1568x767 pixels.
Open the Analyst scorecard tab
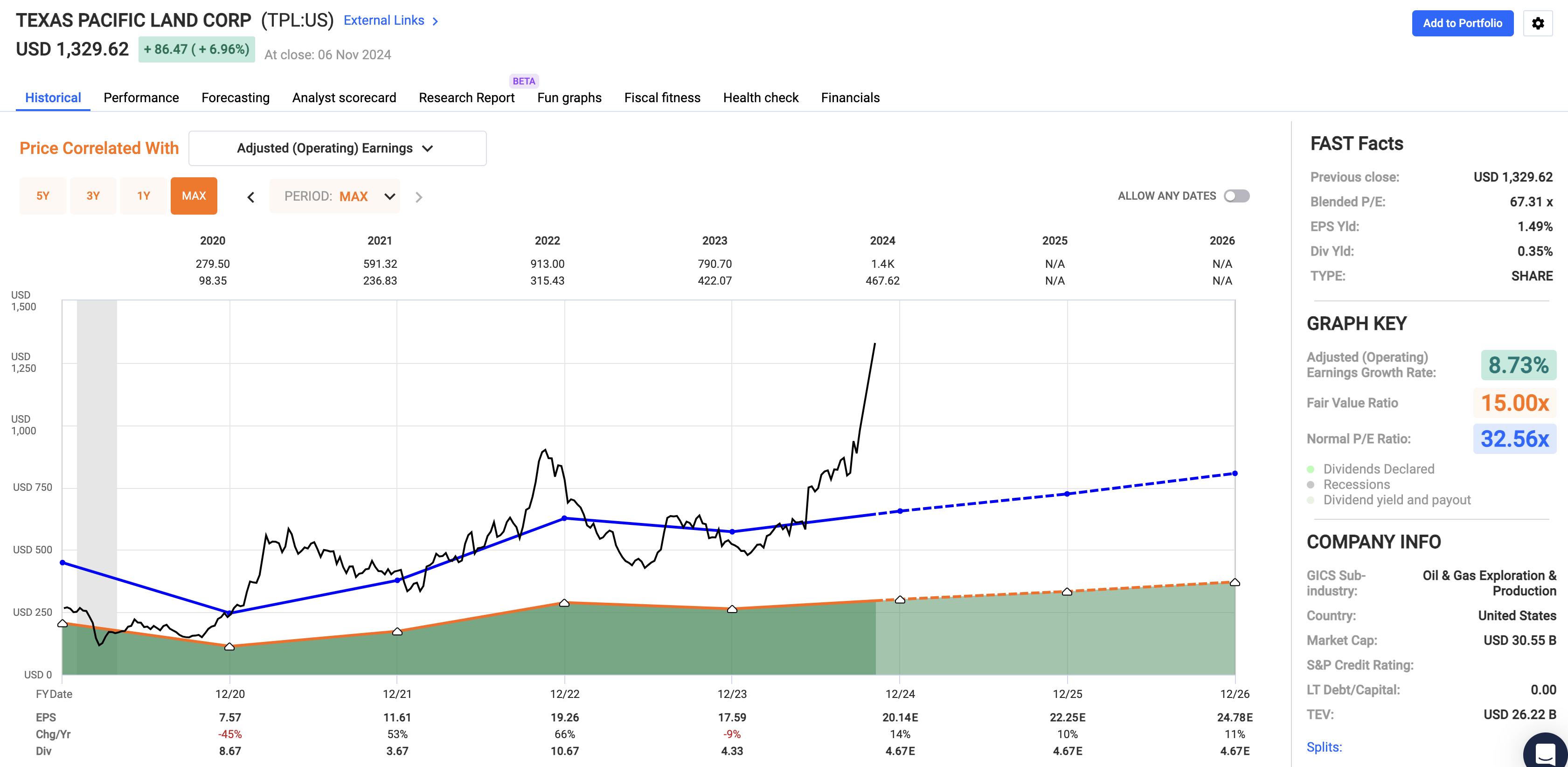coord(344,98)
